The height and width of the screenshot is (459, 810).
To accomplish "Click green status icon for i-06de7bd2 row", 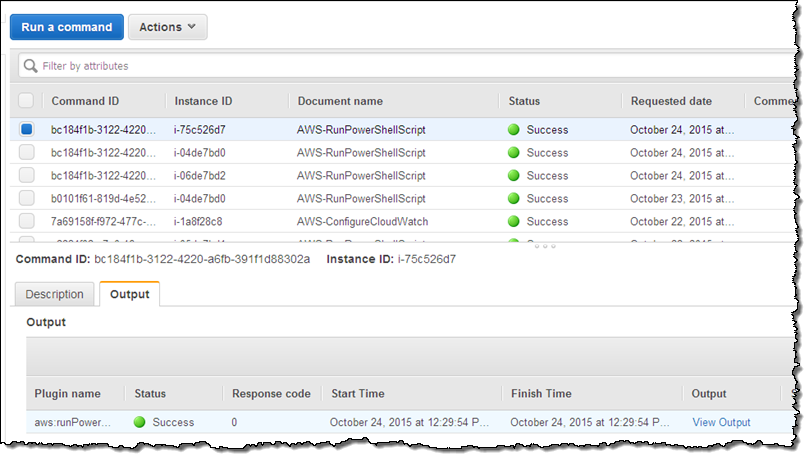I will (x=514, y=176).
